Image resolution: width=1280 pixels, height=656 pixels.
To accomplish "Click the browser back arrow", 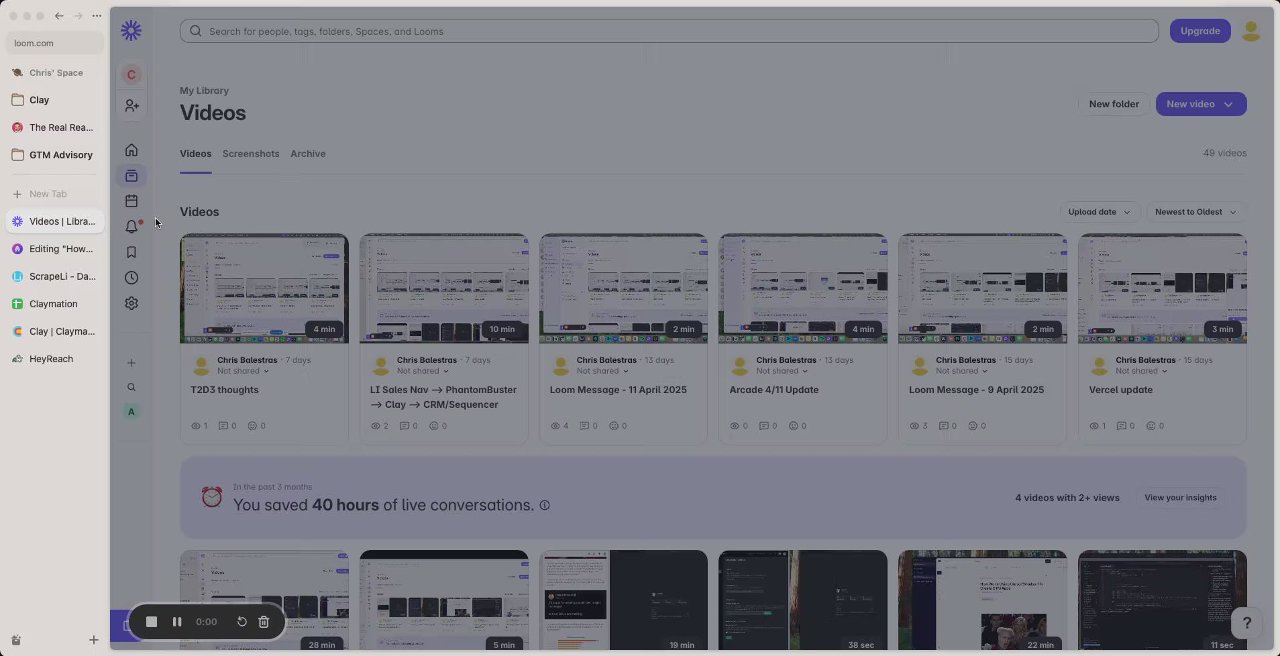I will coord(59,16).
